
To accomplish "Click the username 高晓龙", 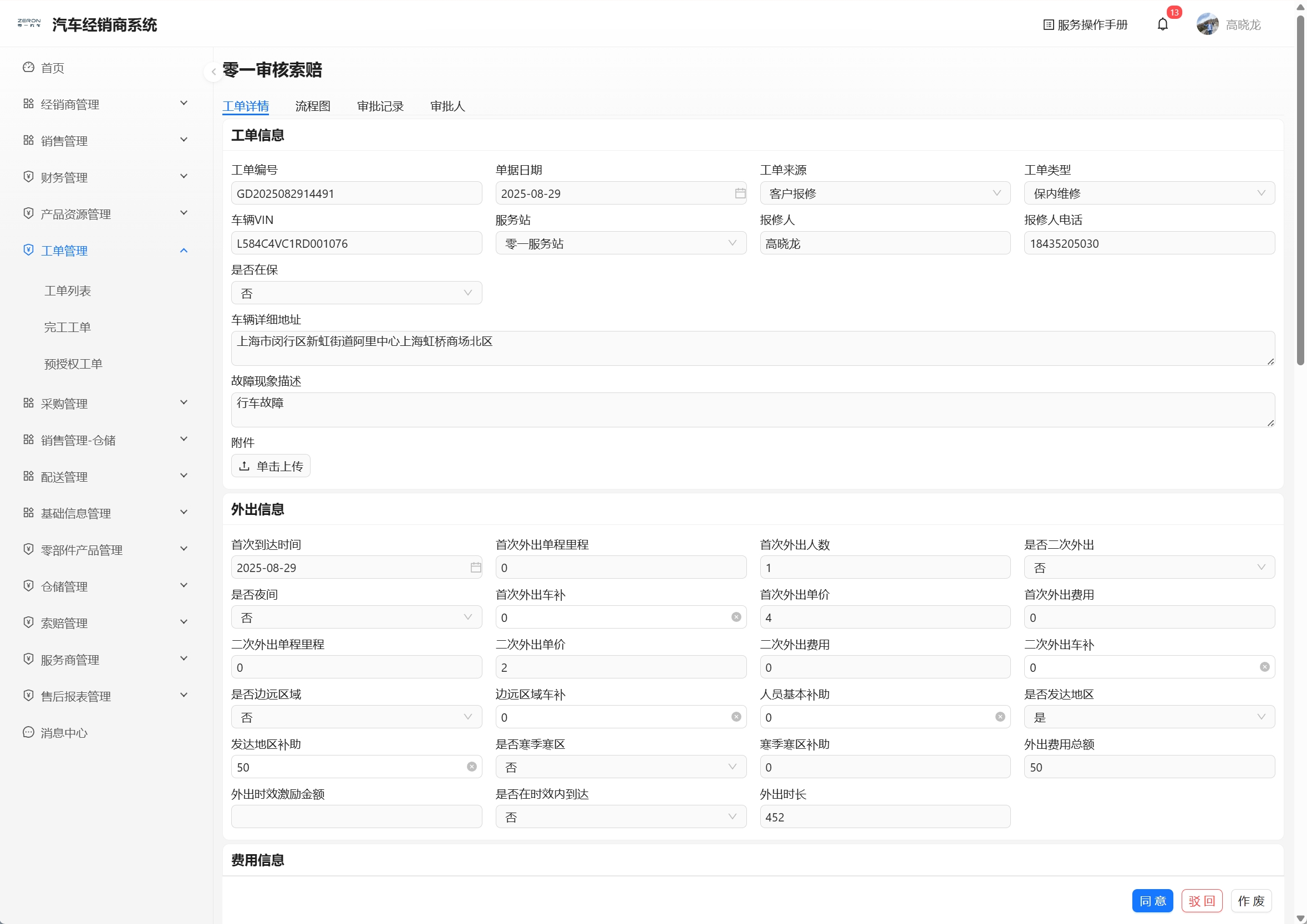I will [1243, 24].
